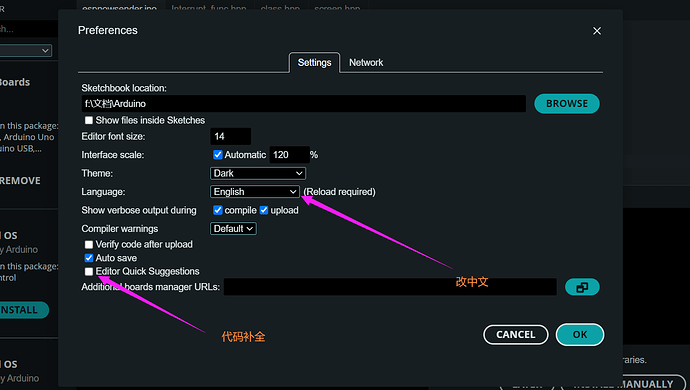Open the Language dropdown showing English
Viewport: 690px width, 390px height.
point(255,191)
